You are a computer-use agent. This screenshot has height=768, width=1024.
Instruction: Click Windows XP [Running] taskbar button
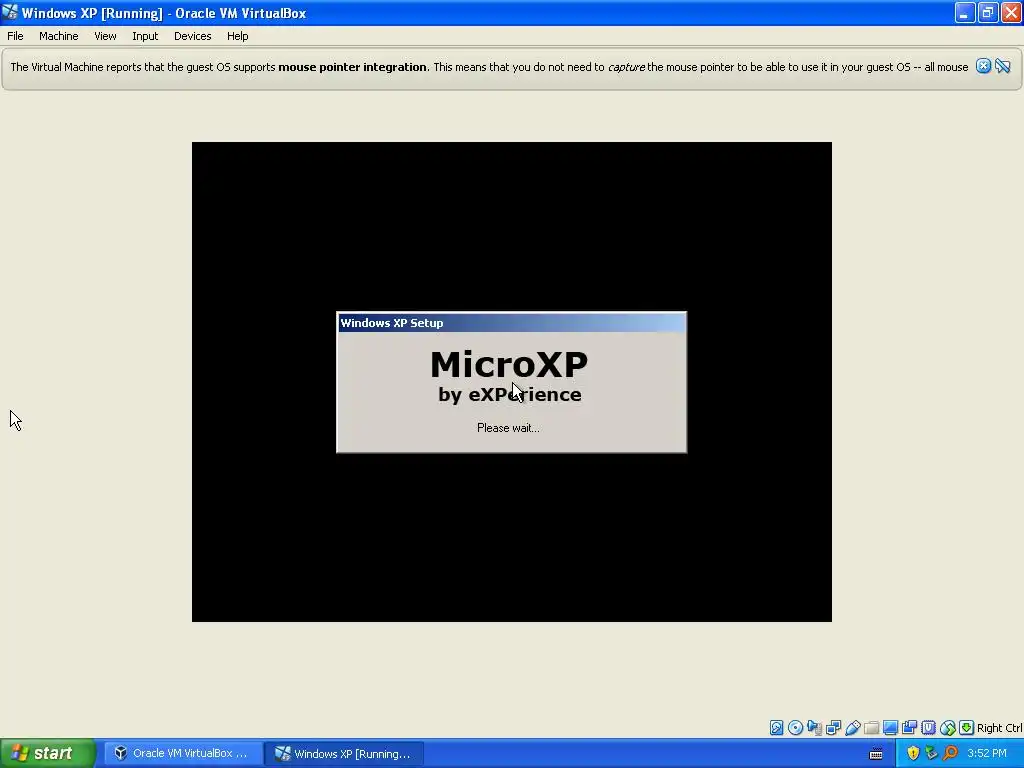pyautogui.click(x=344, y=753)
